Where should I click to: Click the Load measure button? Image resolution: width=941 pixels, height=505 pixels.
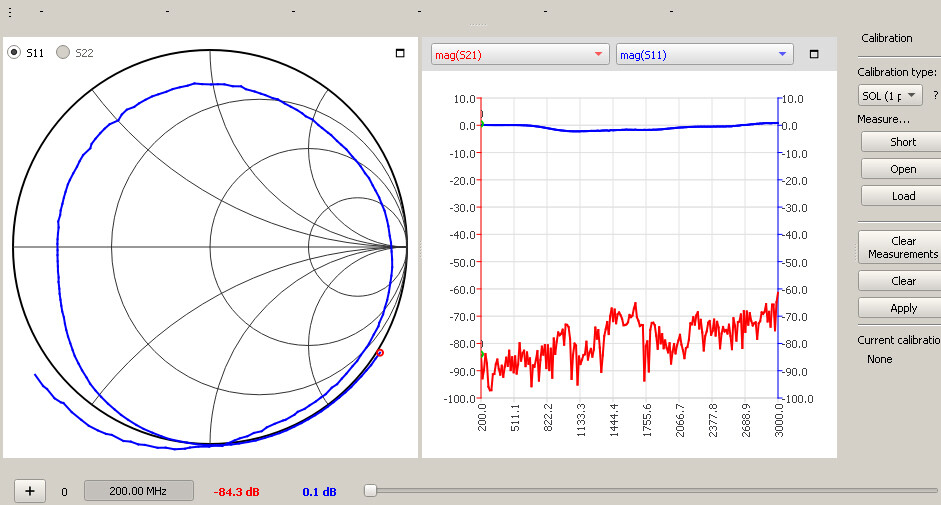902,196
